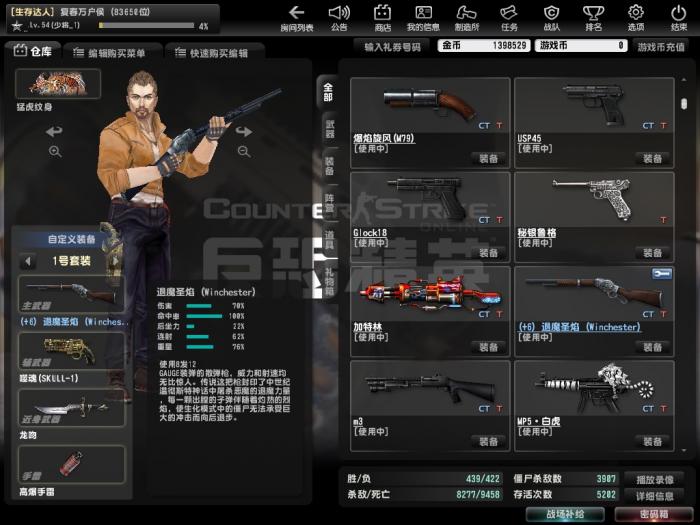The image size is (700, 525).
Task: Click the inventory scrollbar thumb
Action: (683, 104)
